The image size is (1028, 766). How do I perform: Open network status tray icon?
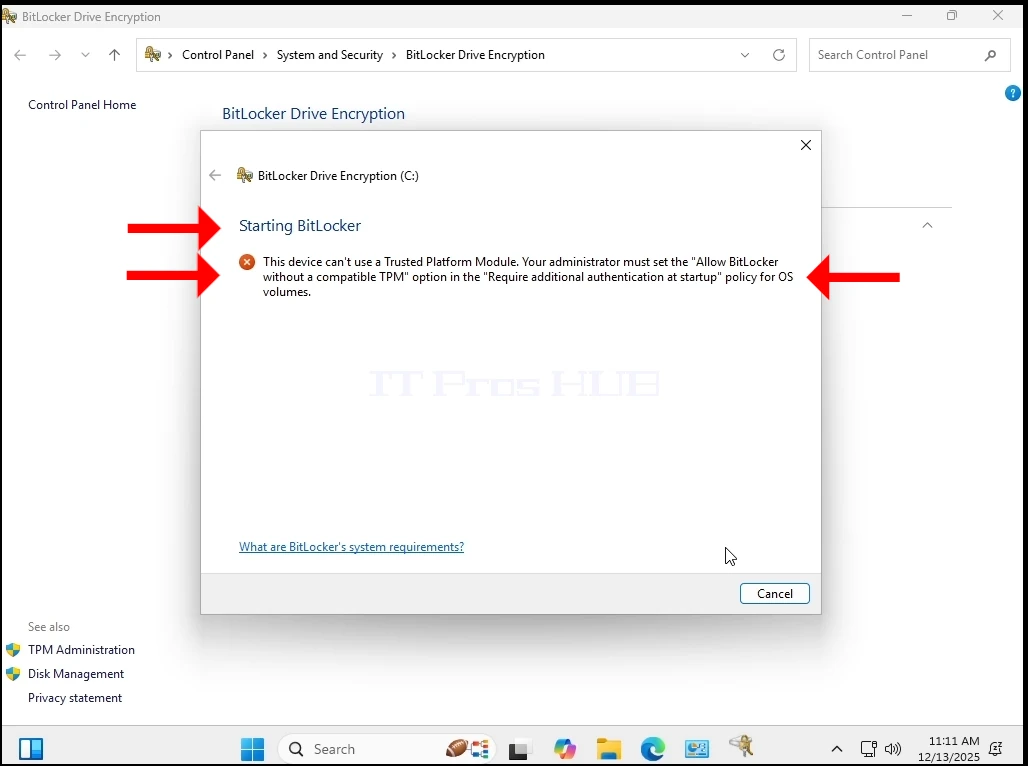[869, 749]
